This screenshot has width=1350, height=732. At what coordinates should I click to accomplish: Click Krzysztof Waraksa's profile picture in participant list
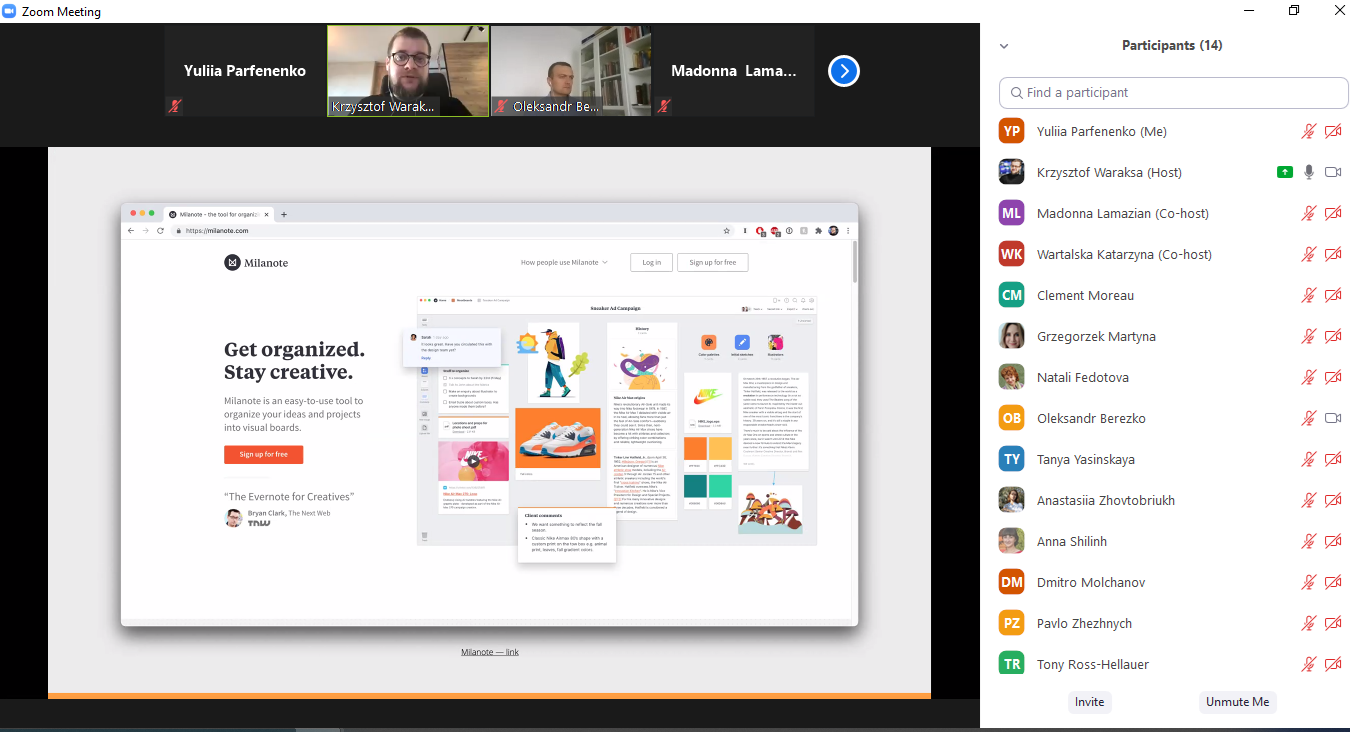coord(1012,172)
